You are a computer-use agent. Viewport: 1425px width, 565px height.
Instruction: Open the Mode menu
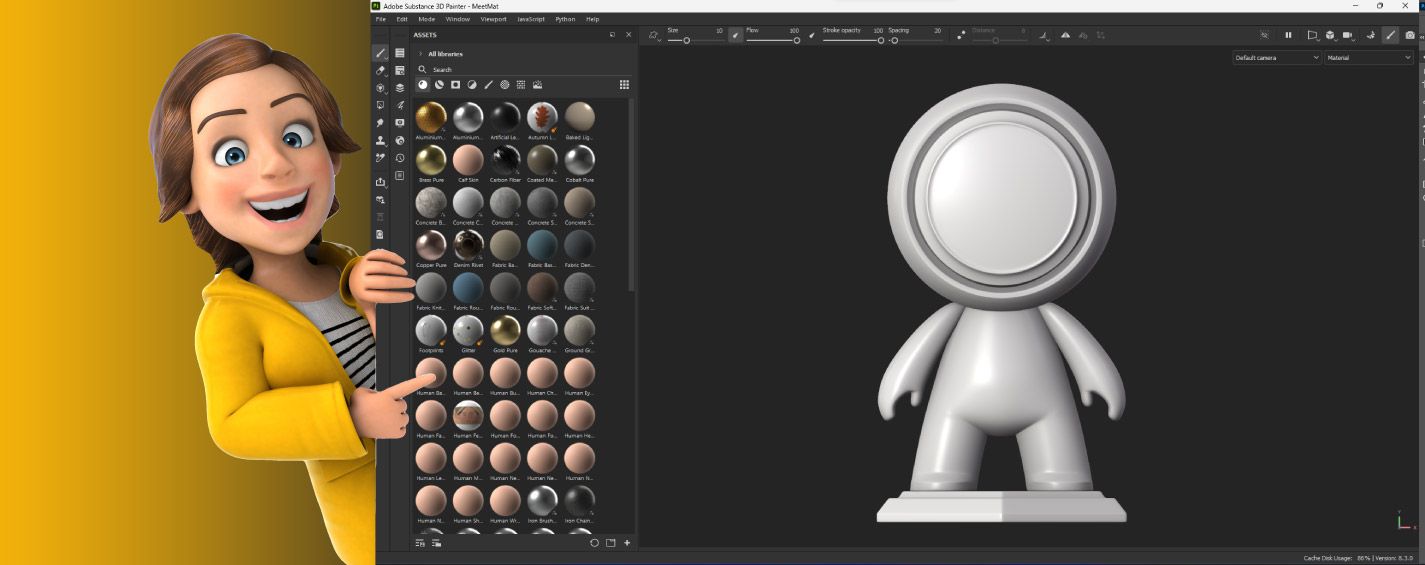(x=427, y=19)
